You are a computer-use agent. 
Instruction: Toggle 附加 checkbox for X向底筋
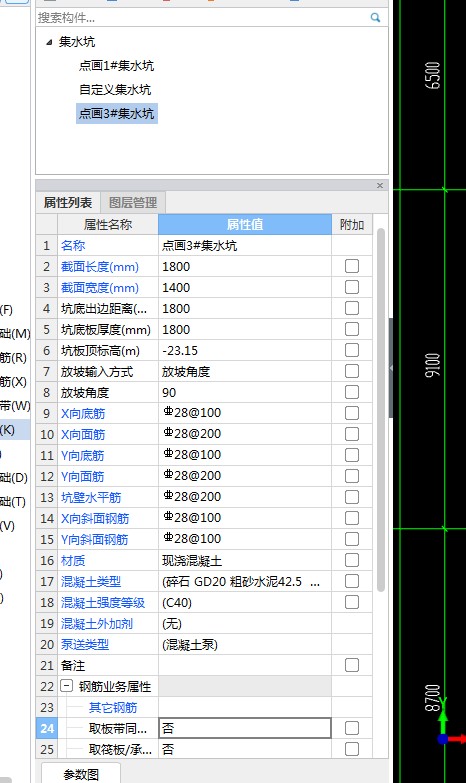tap(352, 413)
